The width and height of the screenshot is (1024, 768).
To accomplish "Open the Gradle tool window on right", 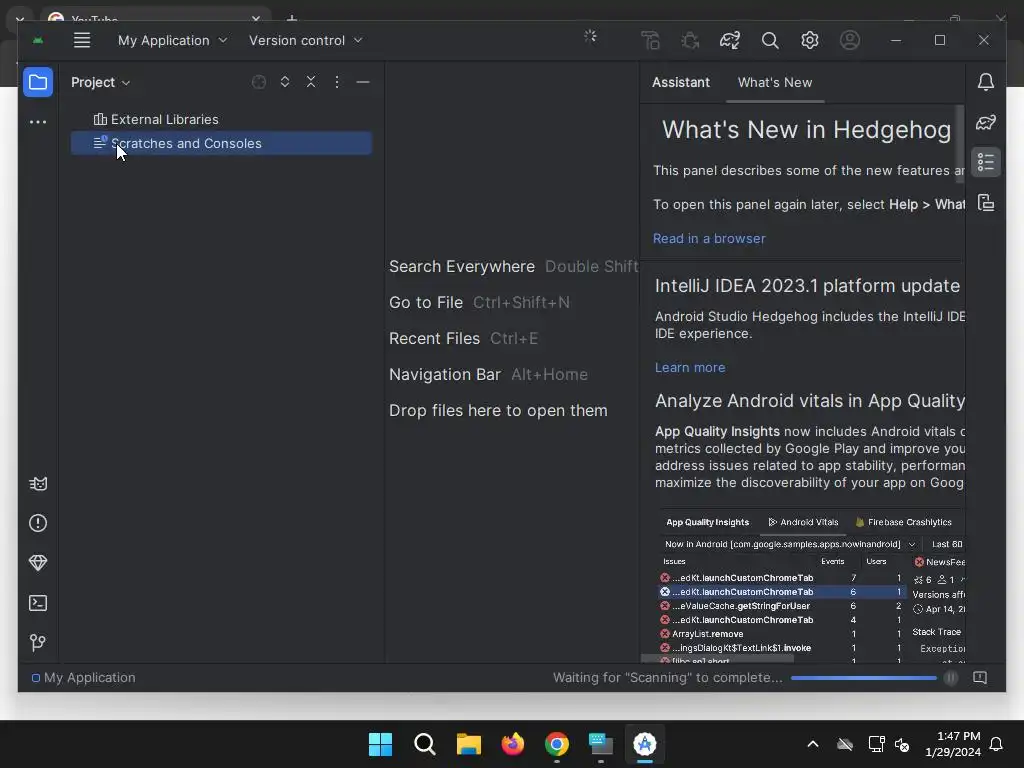I will (x=985, y=123).
